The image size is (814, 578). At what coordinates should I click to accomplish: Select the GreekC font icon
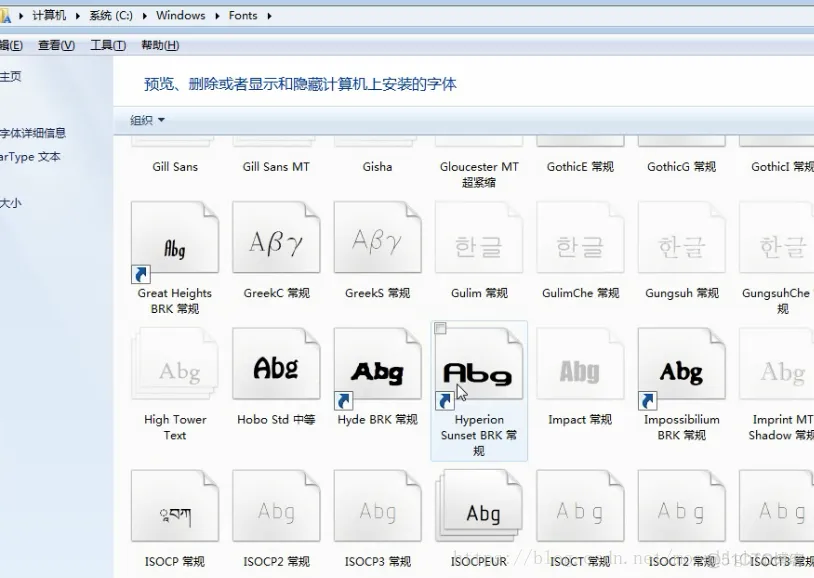click(x=276, y=237)
